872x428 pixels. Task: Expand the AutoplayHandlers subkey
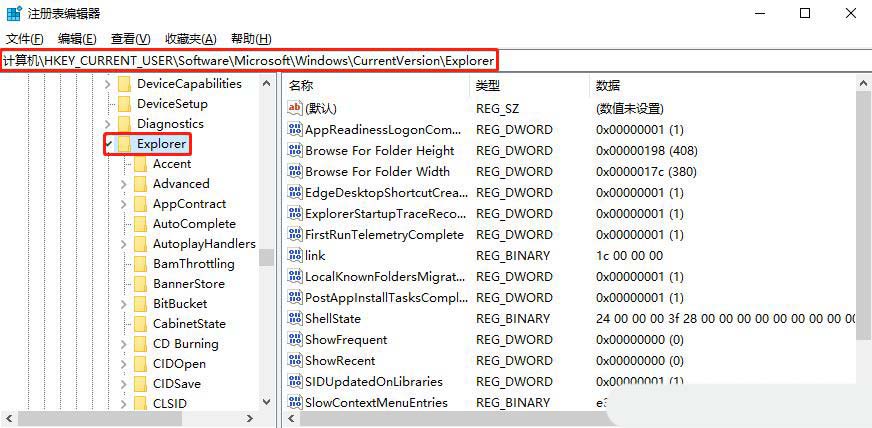tap(123, 244)
